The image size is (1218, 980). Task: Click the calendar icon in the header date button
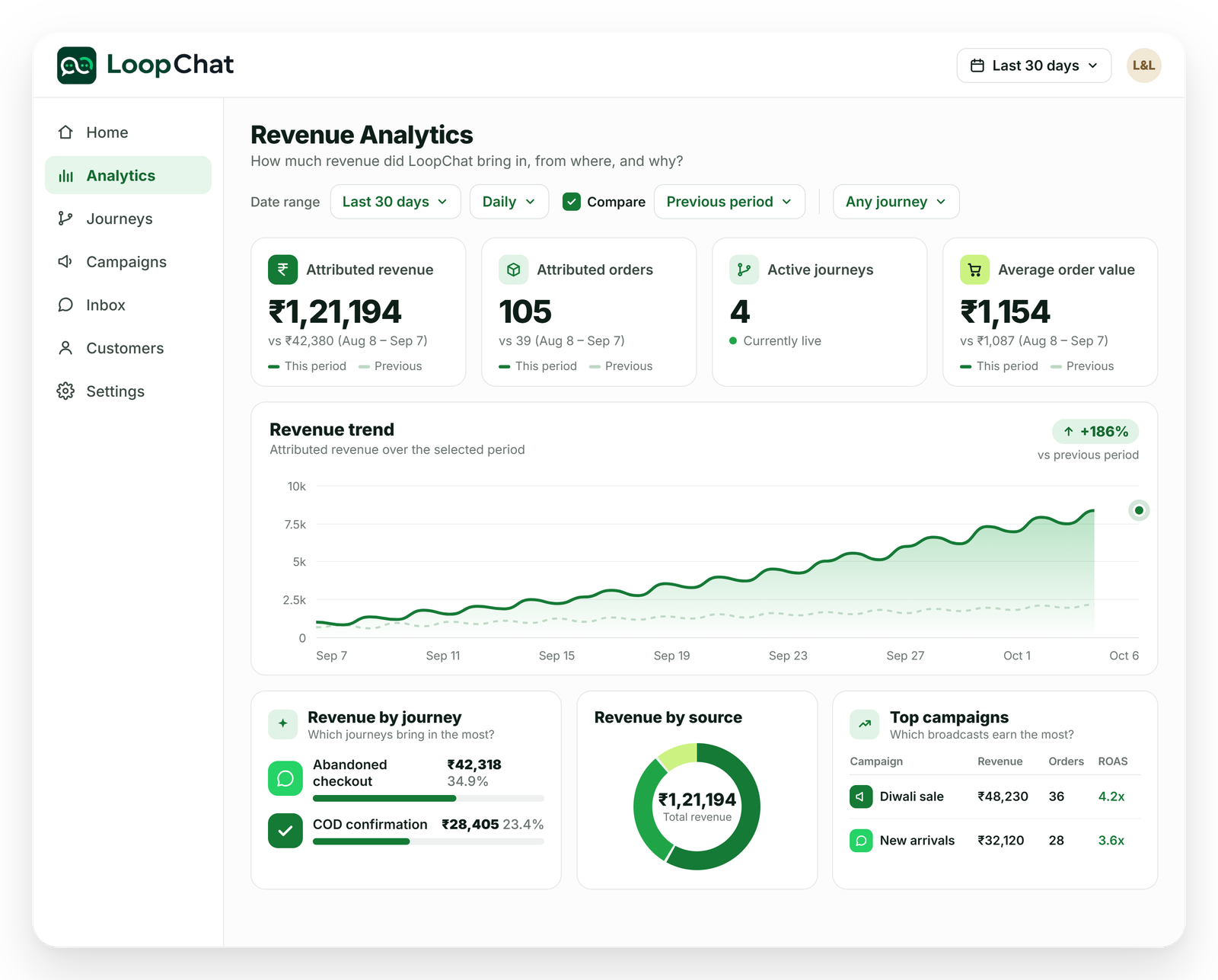pyautogui.click(x=977, y=65)
